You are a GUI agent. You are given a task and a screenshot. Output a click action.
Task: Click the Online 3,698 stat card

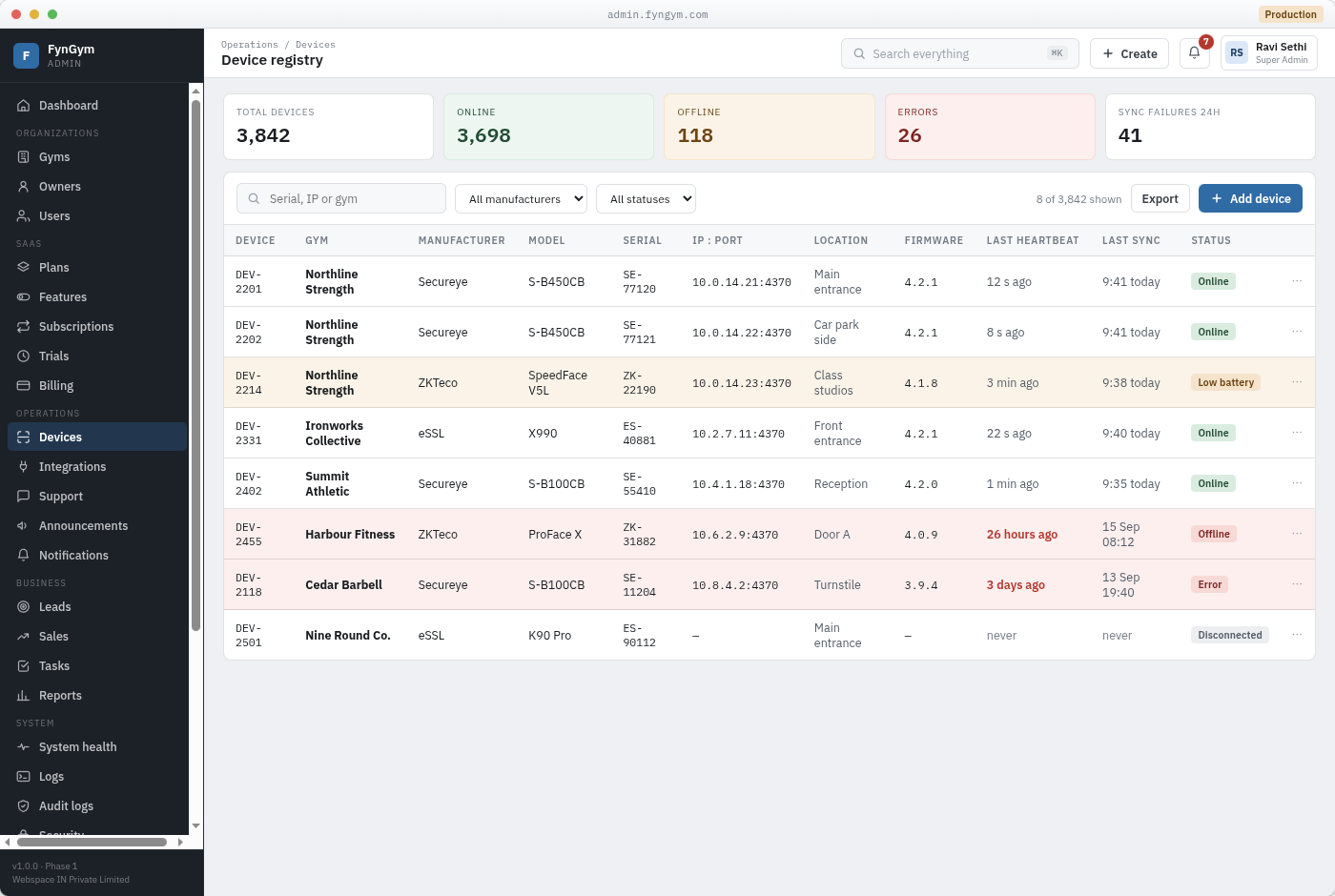548,127
